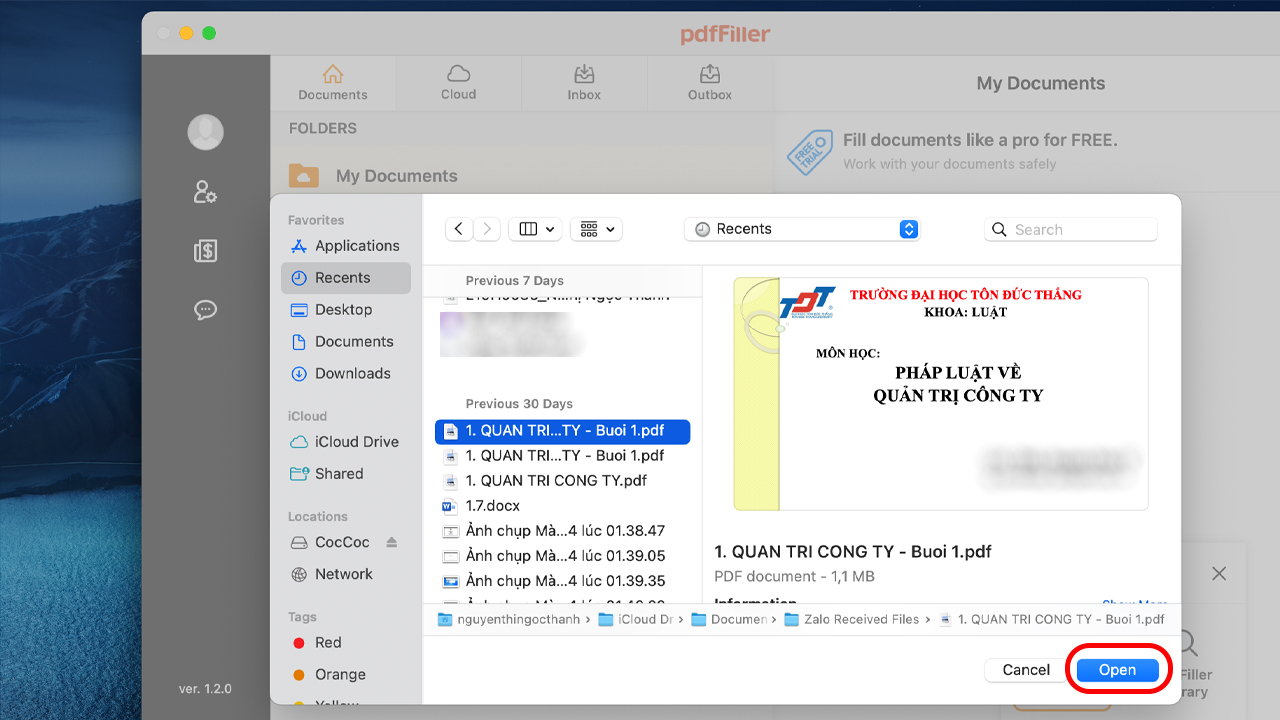Select Network under Locations
Viewport: 1280px width, 720px height.
[x=346, y=574]
